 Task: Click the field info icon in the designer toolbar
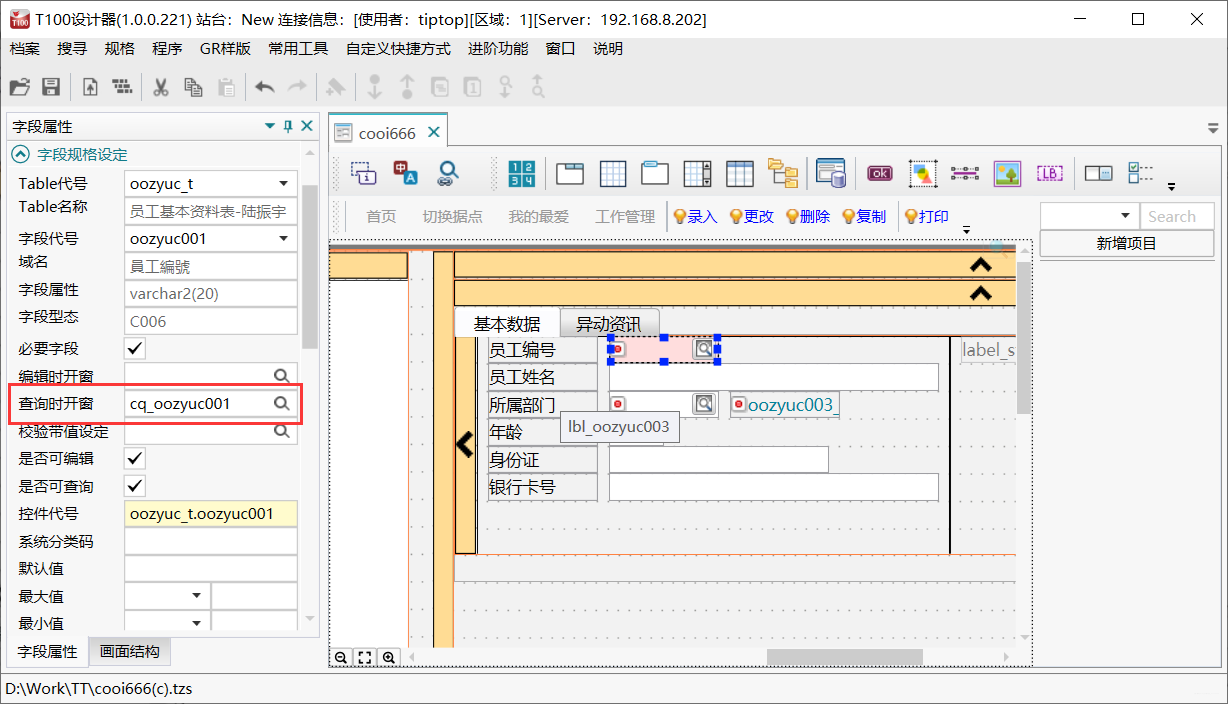(364, 173)
